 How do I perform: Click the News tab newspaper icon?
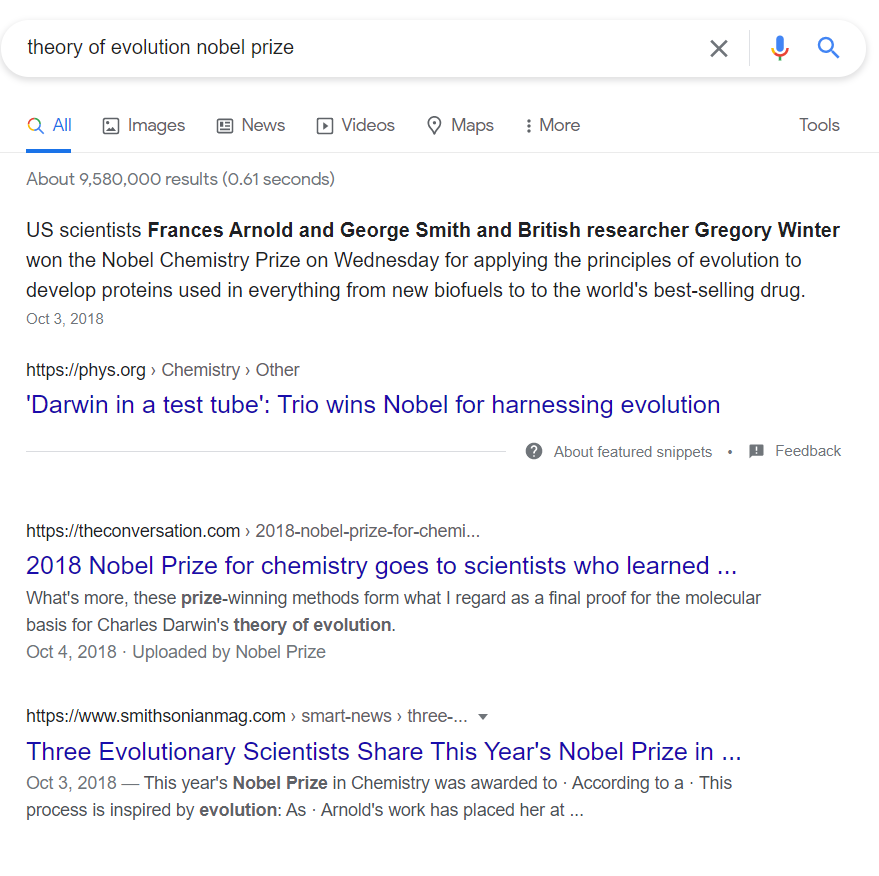click(x=225, y=126)
